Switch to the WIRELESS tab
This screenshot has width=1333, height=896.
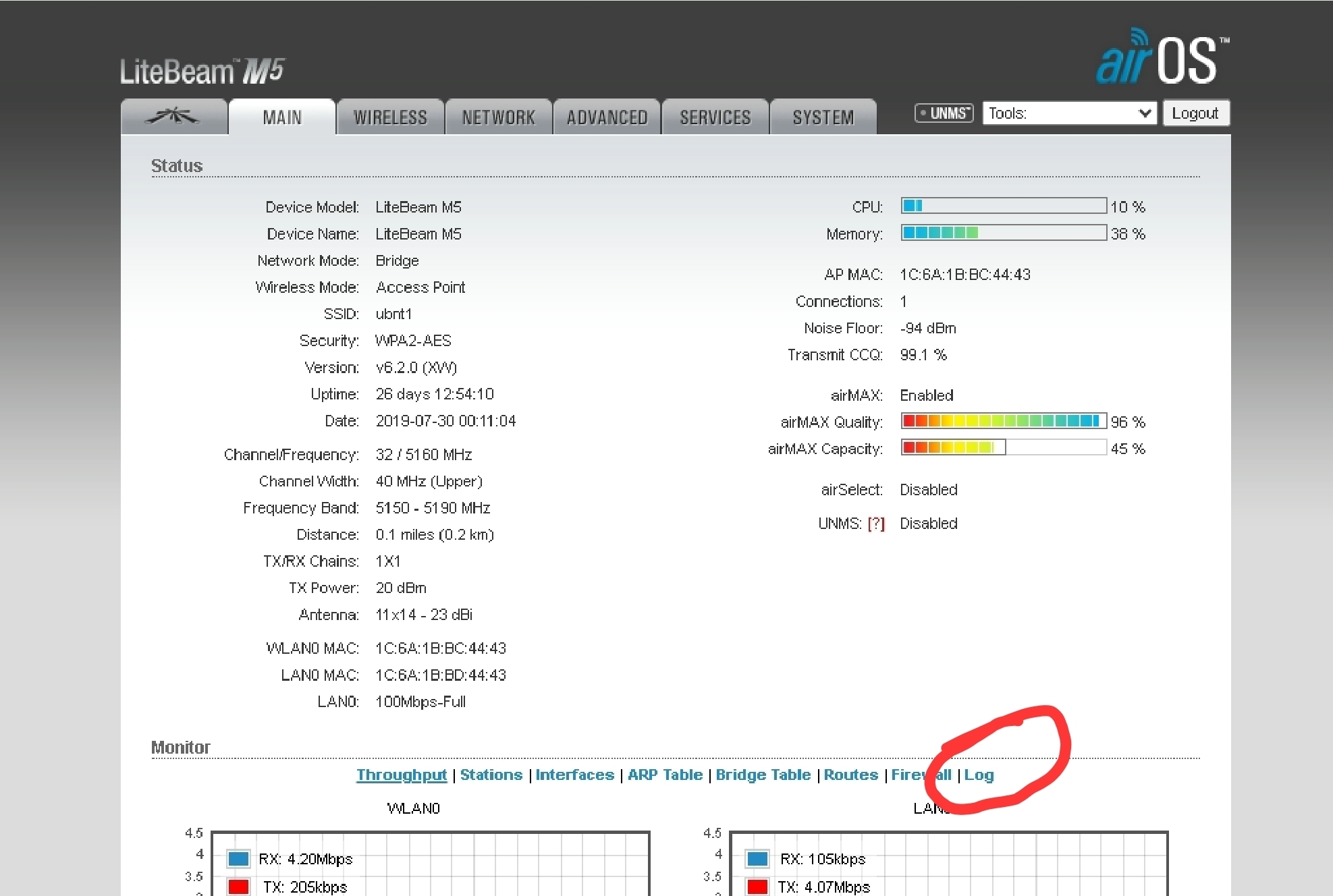point(390,117)
